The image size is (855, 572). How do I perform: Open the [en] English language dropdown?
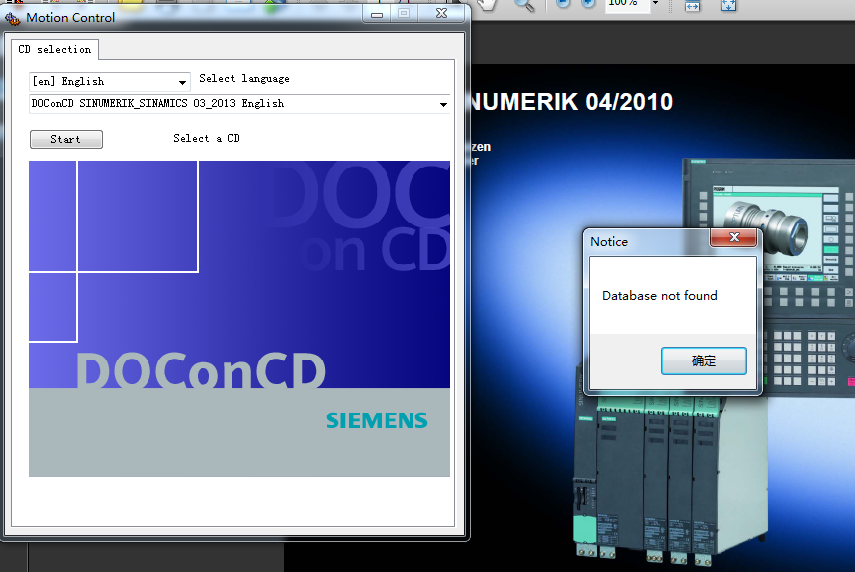click(110, 82)
